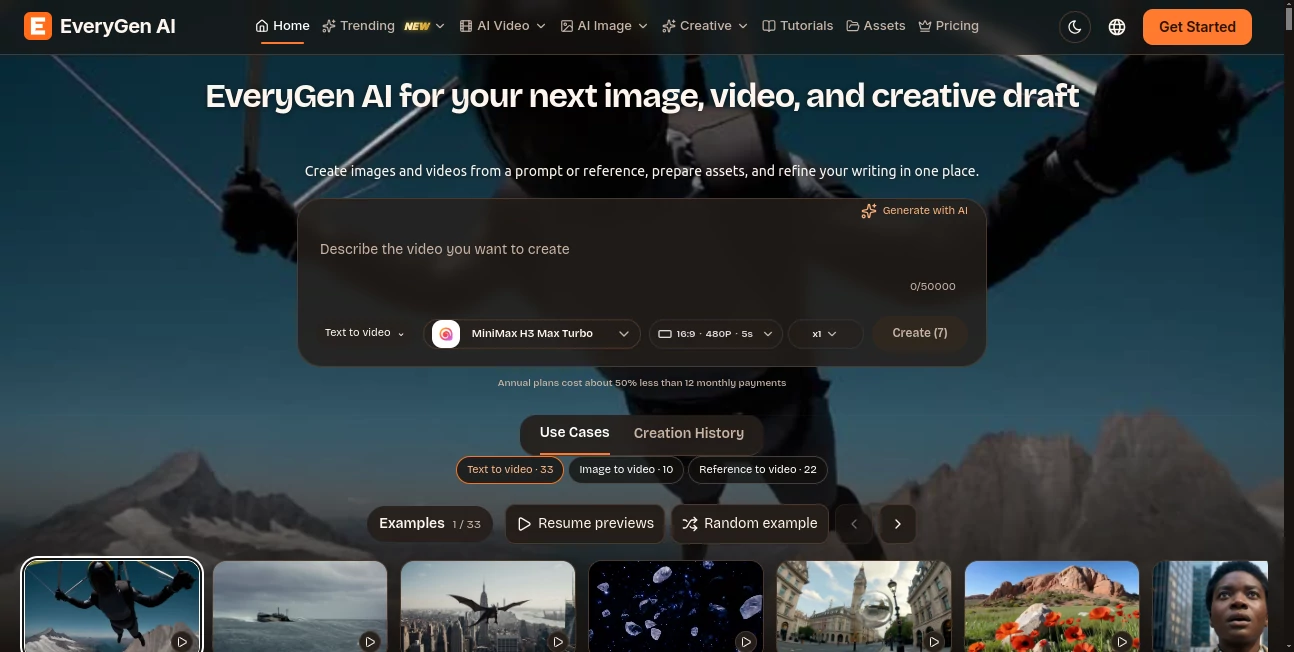The height and width of the screenshot is (652, 1294).
Task: Go to Home nav item
Action: pyautogui.click(x=282, y=26)
